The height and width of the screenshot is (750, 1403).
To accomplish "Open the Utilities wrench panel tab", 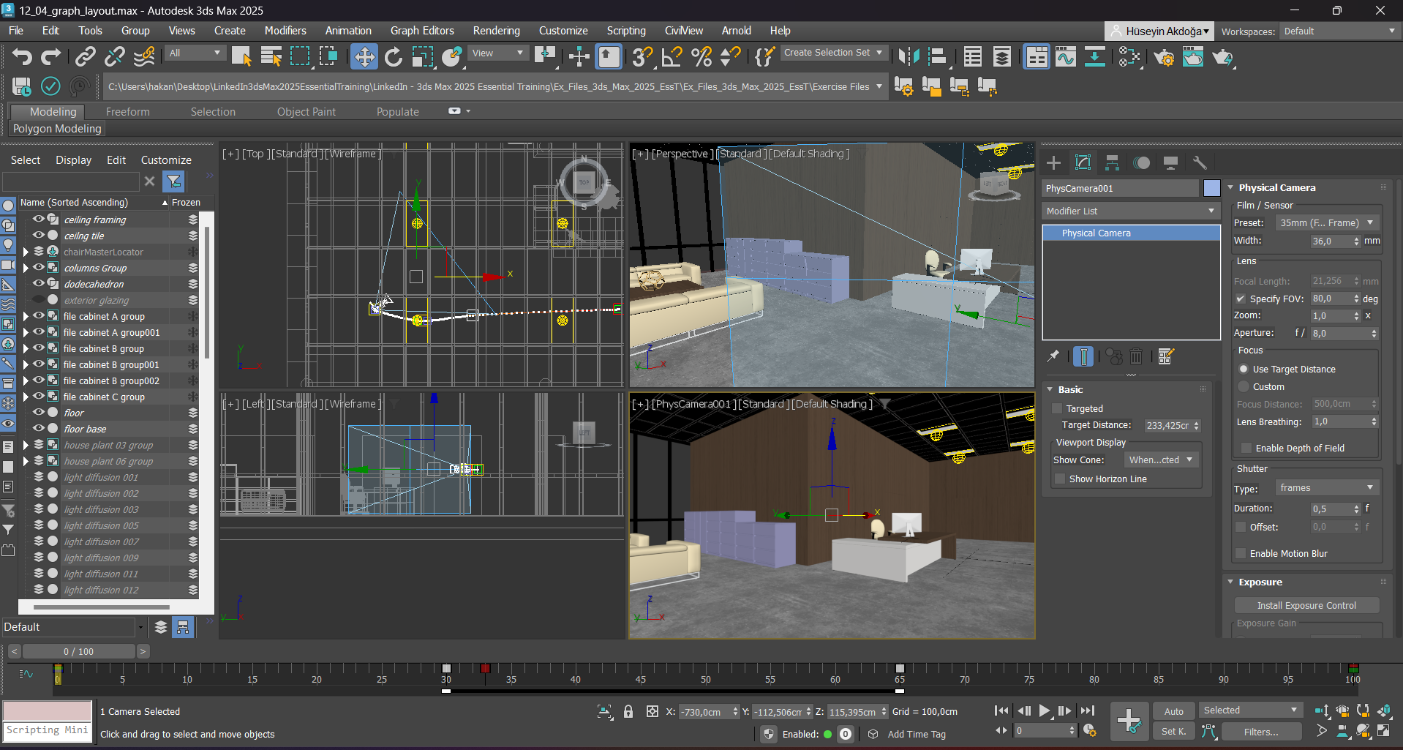I will 1200,162.
